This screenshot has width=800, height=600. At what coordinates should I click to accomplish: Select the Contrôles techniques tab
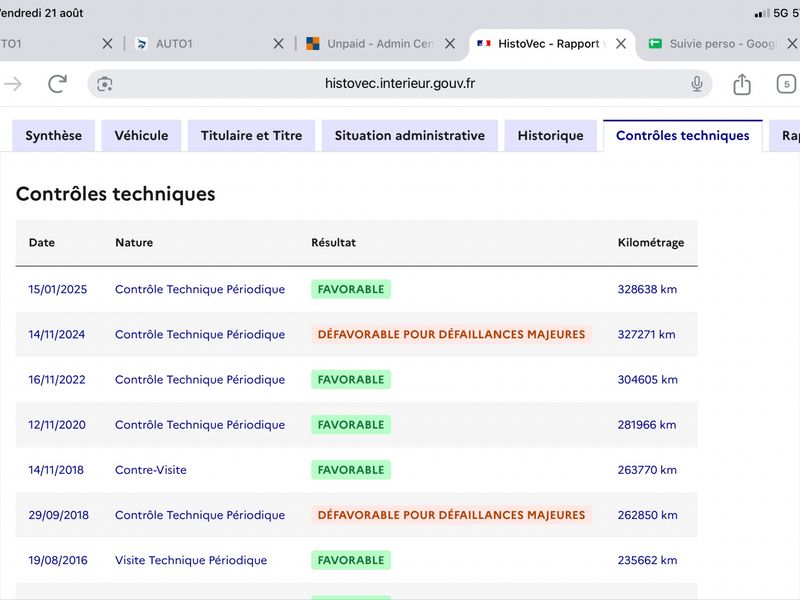(683, 136)
